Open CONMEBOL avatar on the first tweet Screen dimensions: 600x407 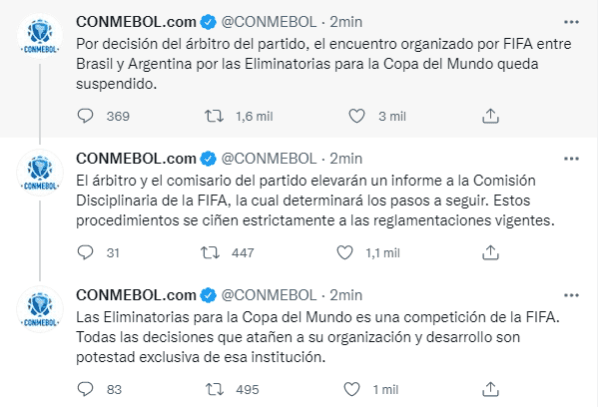click(x=38, y=37)
